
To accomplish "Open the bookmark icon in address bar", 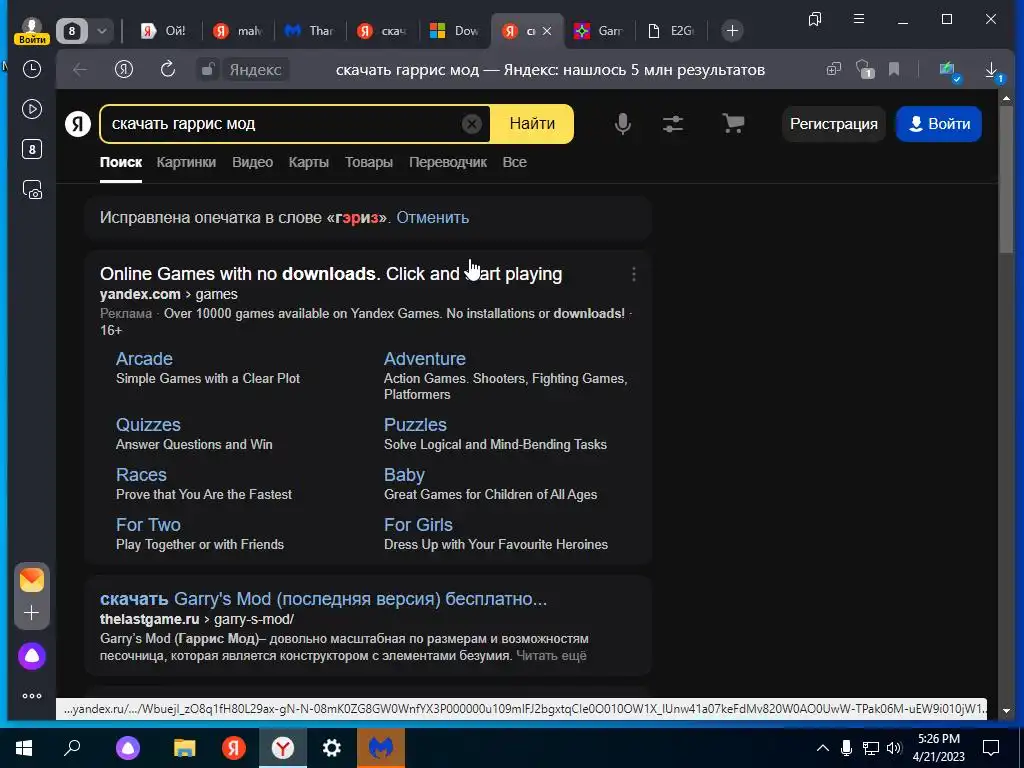I will coord(894,69).
